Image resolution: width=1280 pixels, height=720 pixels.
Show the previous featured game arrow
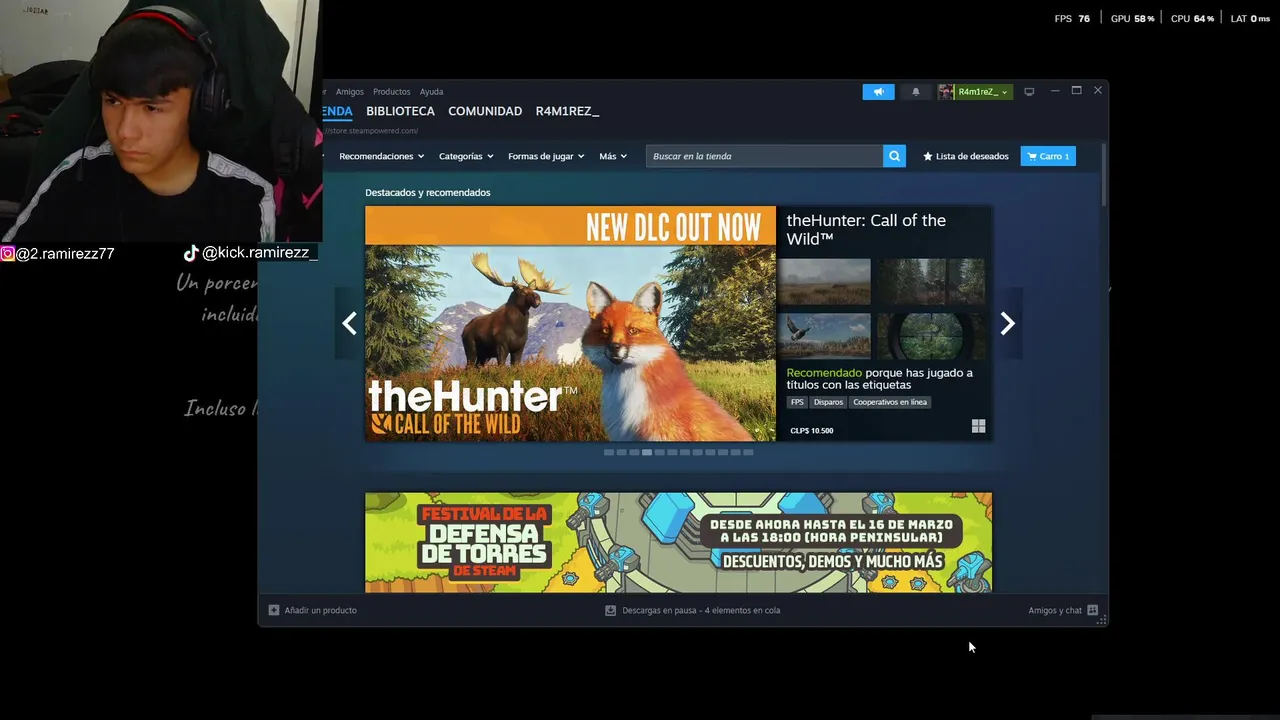pyautogui.click(x=349, y=323)
